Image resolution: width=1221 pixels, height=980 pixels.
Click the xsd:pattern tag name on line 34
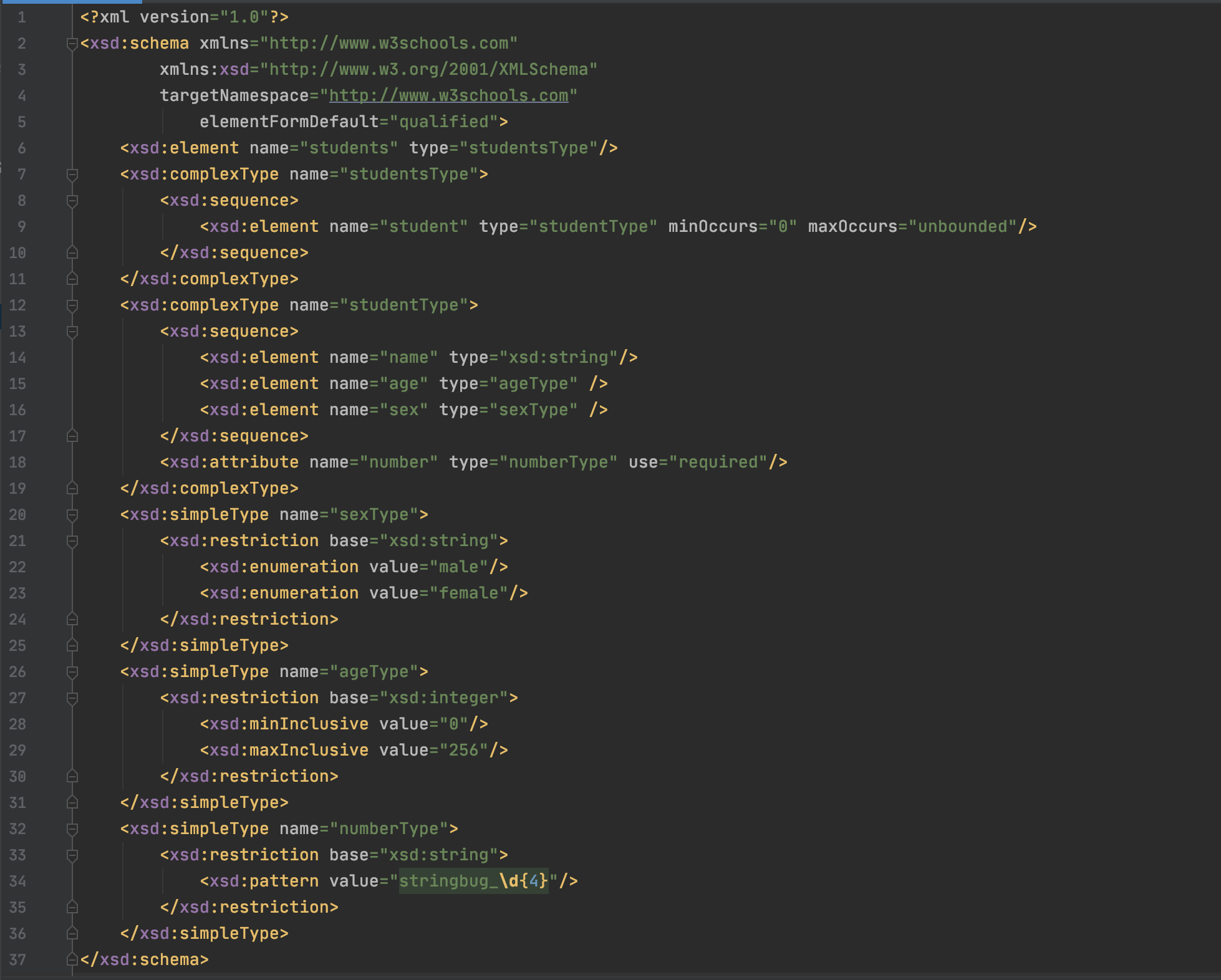(x=264, y=882)
